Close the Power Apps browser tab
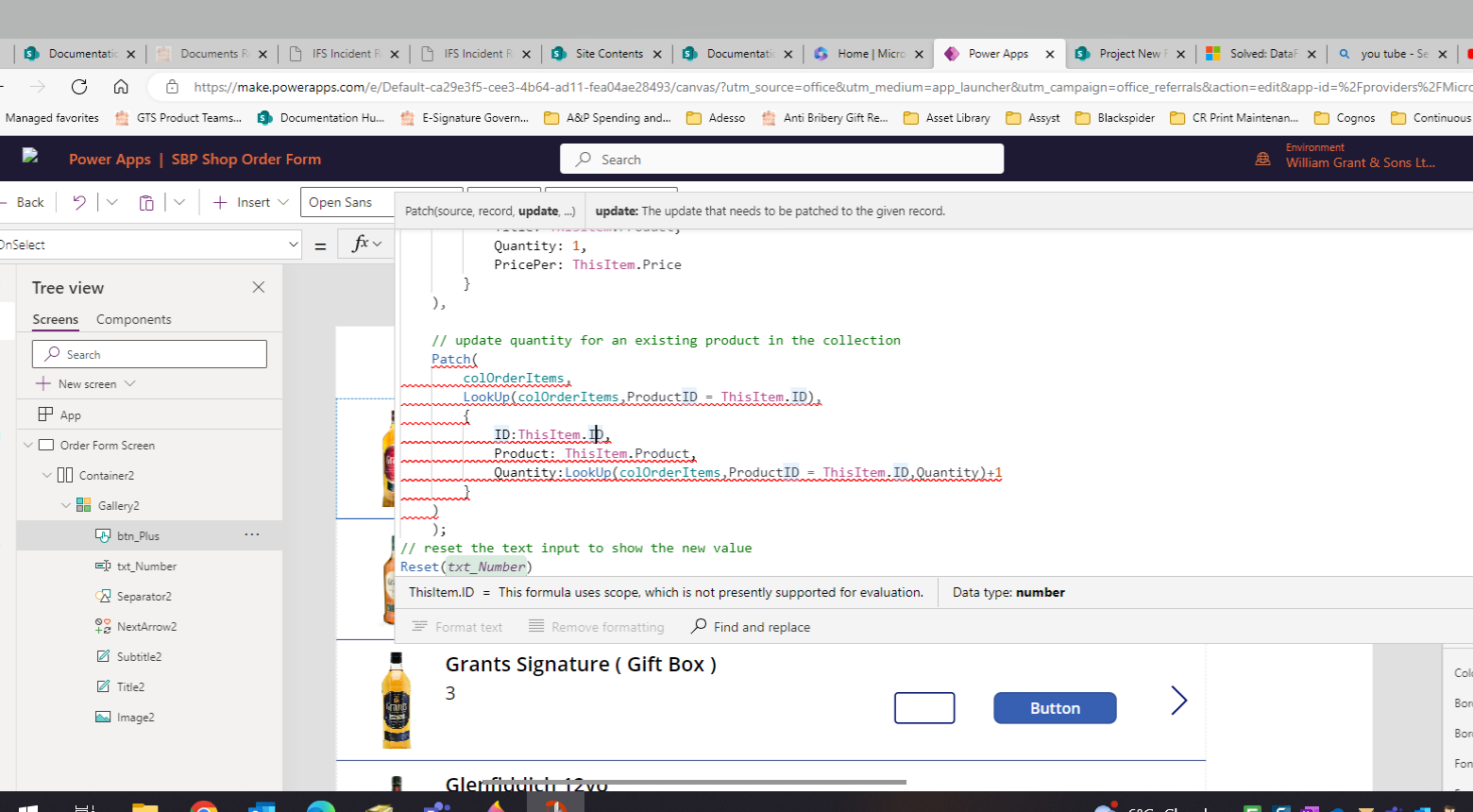Viewport: 1473px width, 812px height. [x=1050, y=54]
